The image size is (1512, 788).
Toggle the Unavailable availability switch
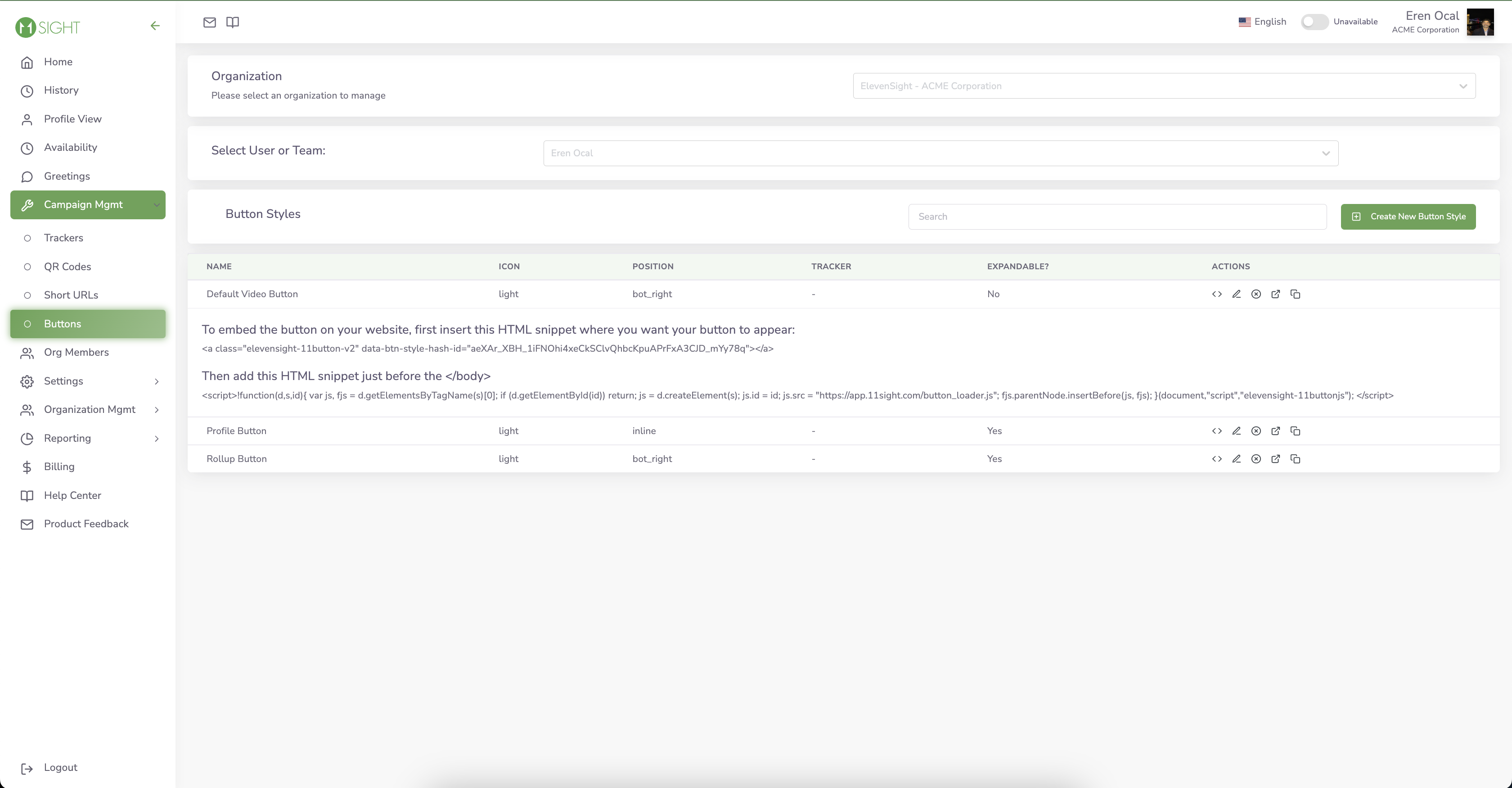[x=1314, y=22]
